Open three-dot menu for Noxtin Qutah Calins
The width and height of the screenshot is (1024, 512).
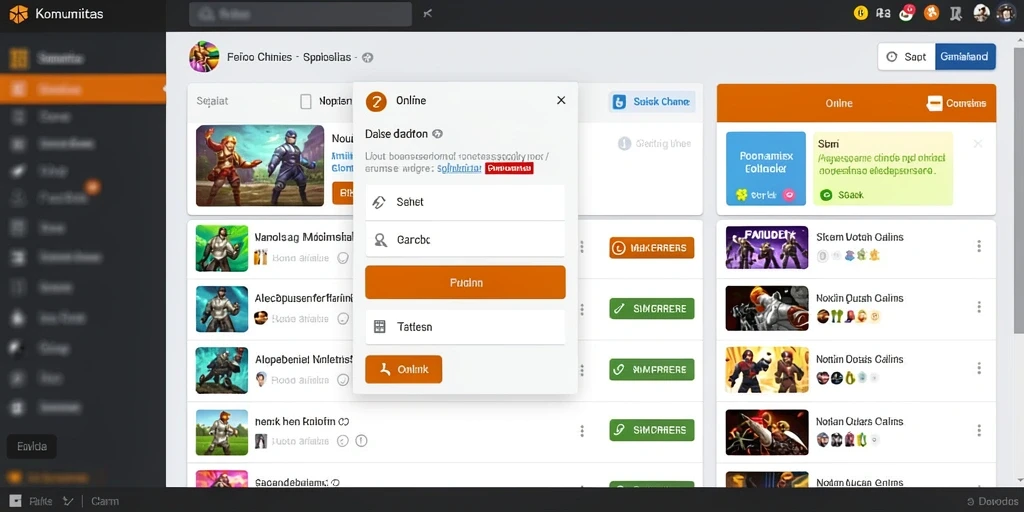979,307
